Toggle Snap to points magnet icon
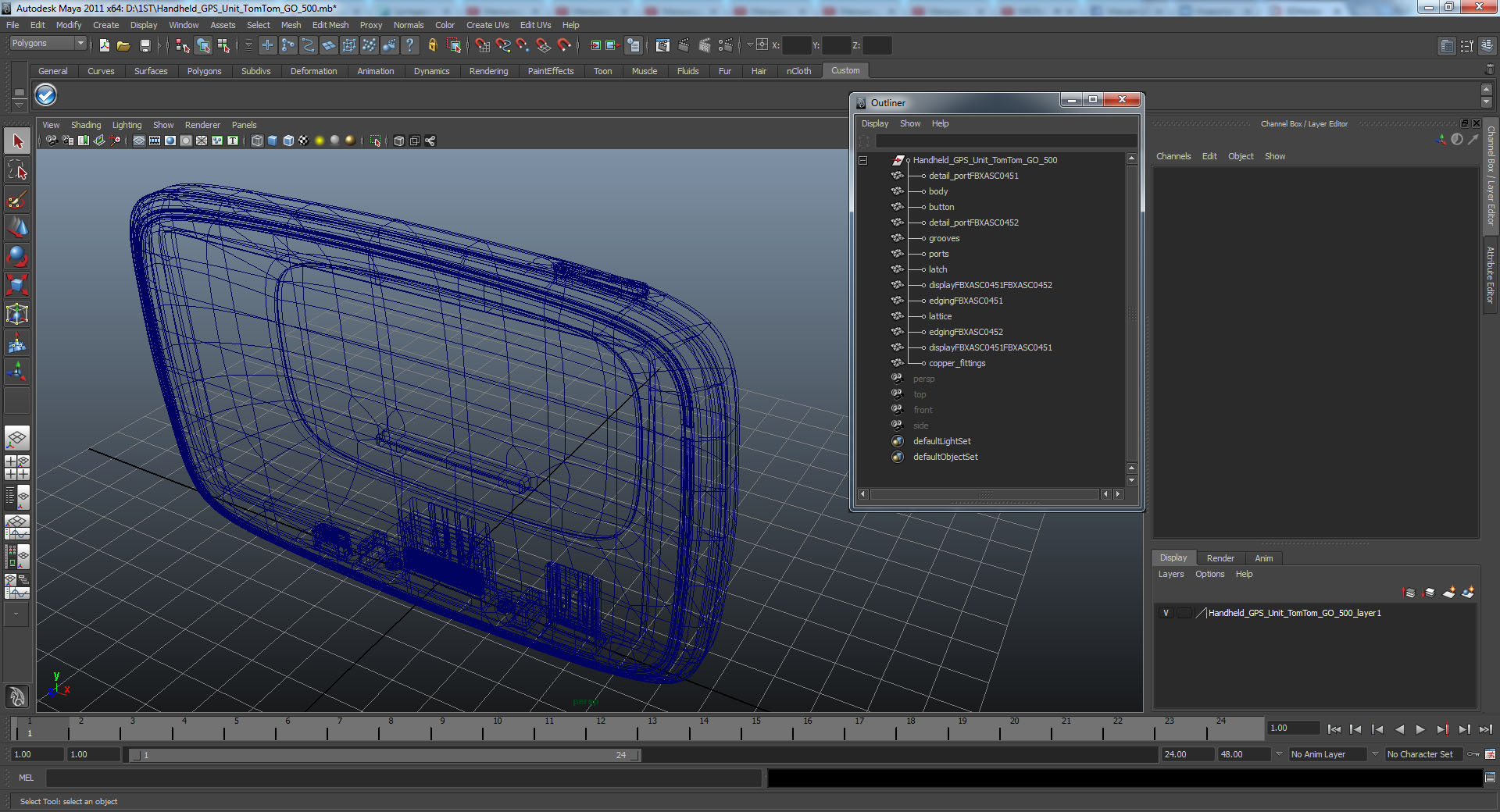Screen dimensions: 1500x812 [x=523, y=45]
